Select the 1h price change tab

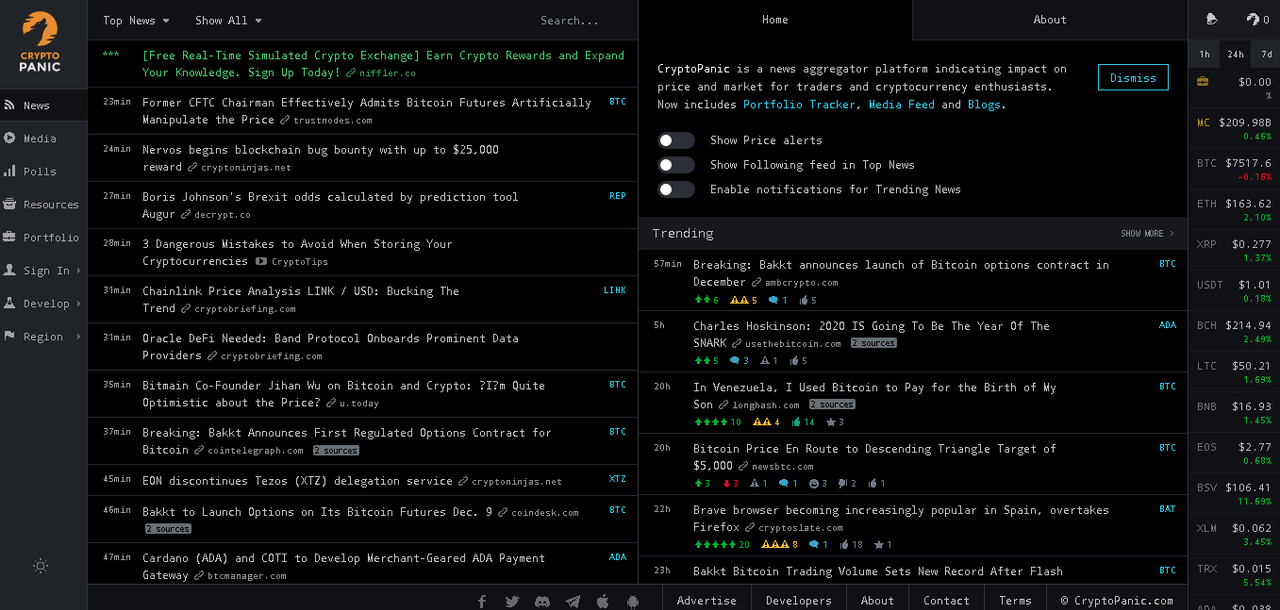pyautogui.click(x=1204, y=54)
